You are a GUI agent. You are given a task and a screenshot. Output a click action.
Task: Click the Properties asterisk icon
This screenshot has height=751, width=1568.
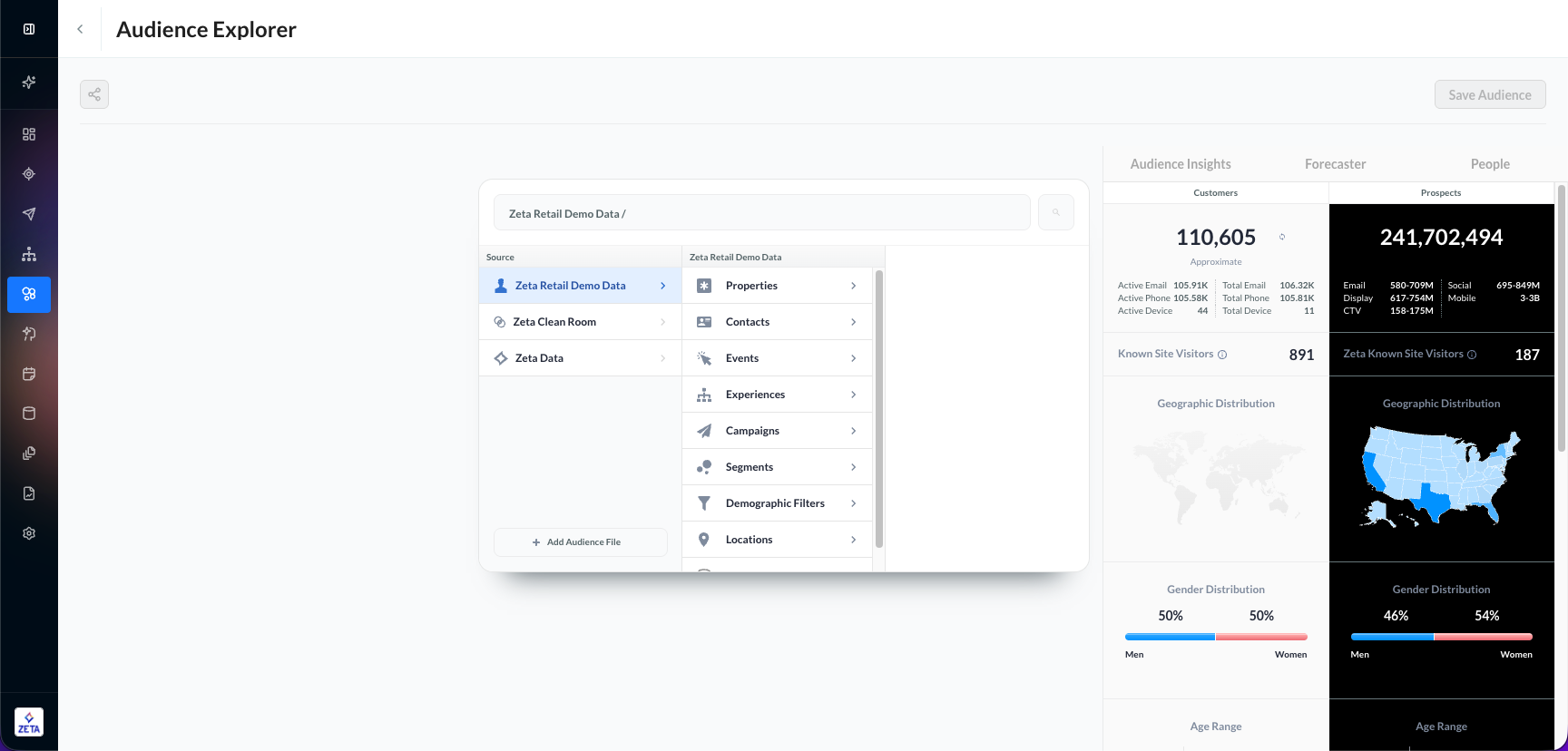click(704, 286)
